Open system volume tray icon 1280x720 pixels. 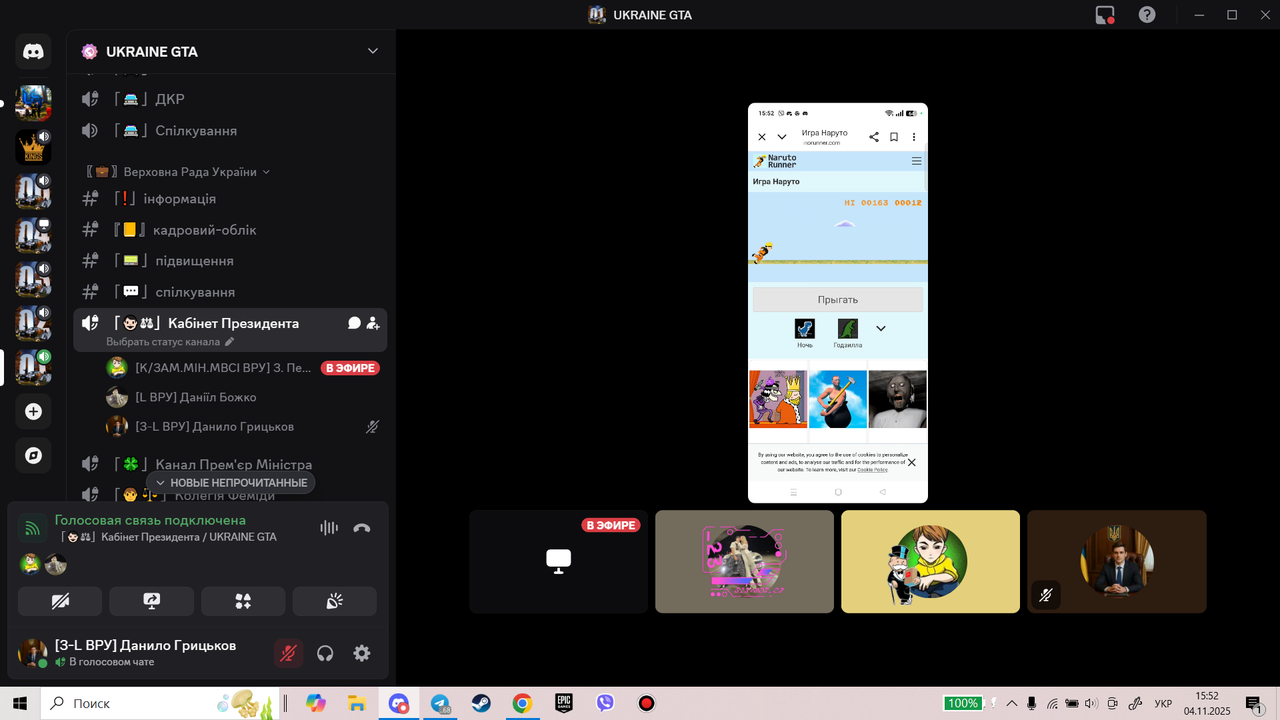1091,703
